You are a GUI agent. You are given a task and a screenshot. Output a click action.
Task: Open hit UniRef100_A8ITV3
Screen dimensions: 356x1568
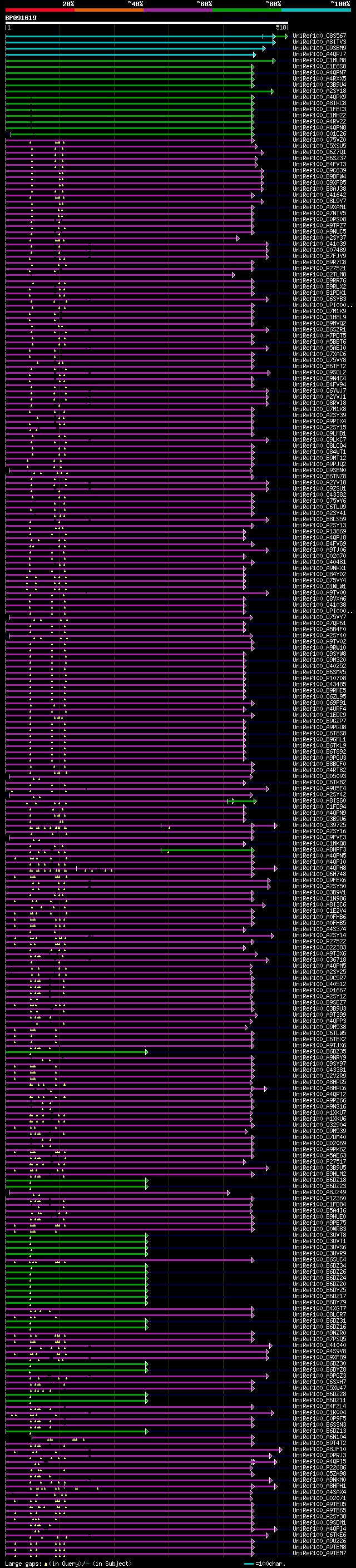coord(319,42)
